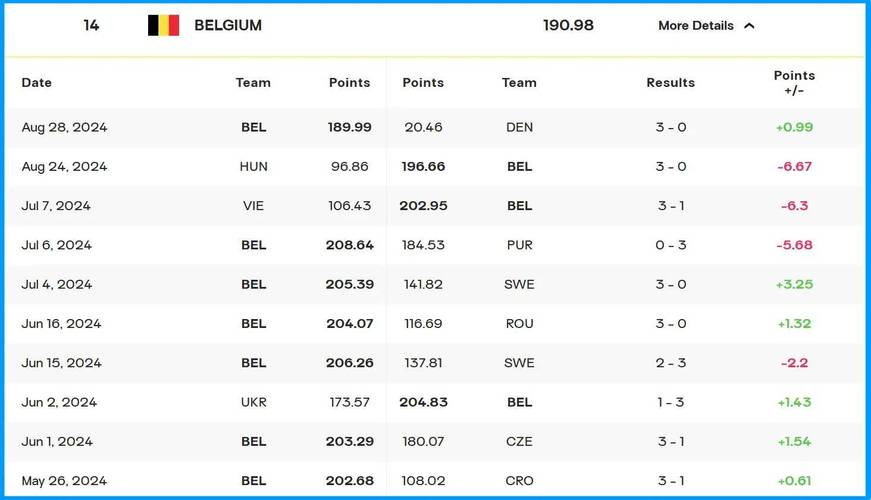Click the Date column header
The image size is (871, 500).
tap(37, 83)
